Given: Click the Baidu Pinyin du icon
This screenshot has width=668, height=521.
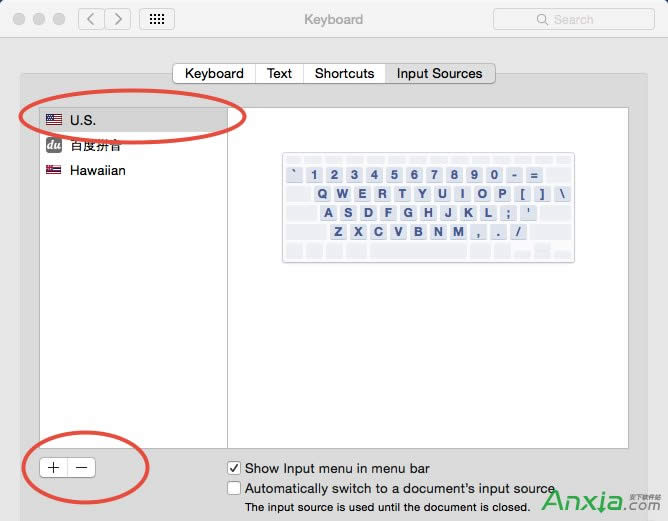Looking at the screenshot, I should pos(54,145).
